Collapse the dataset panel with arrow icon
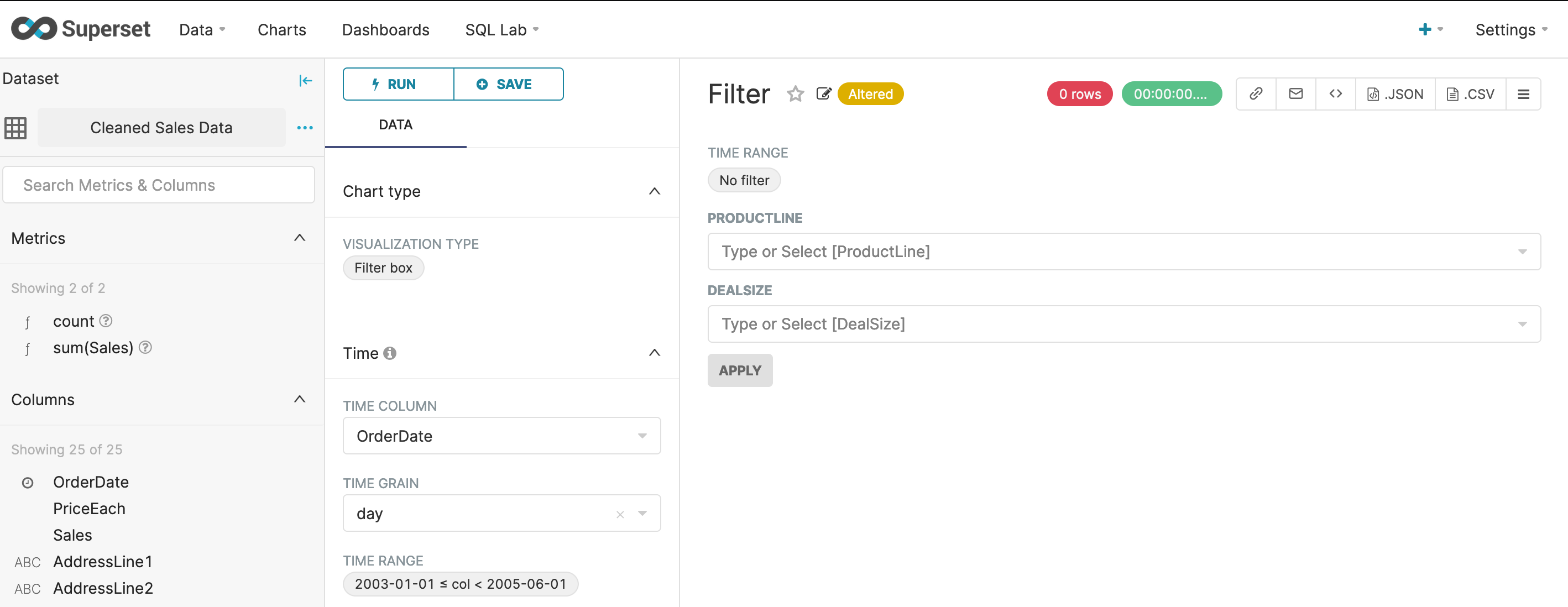Viewport: 1568px width, 607px height. pyautogui.click(x=305, y=80)
